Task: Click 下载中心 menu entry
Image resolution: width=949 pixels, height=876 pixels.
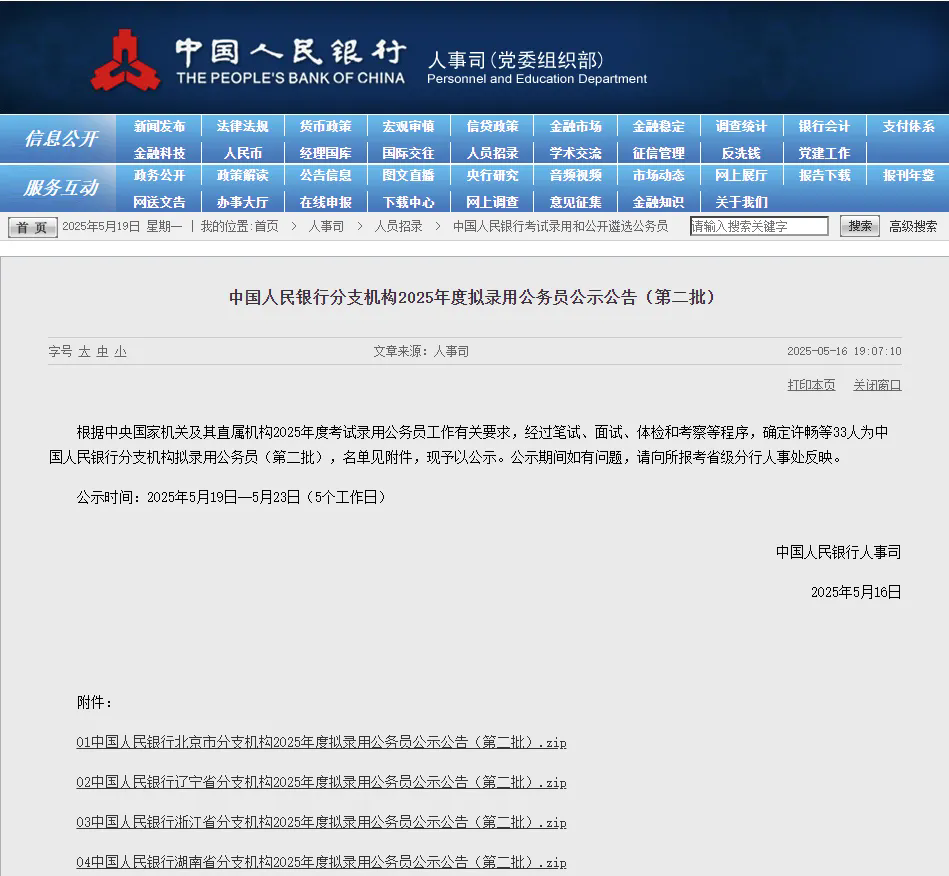Action: [409, 202]
